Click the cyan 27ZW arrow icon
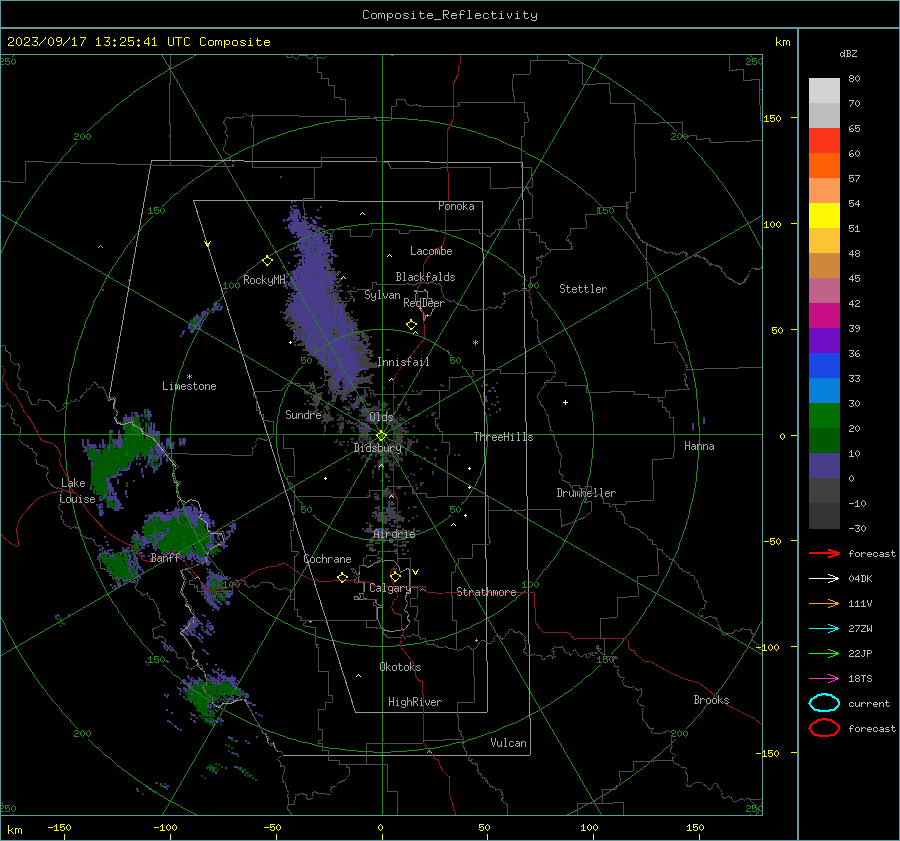This screenshot has height=841, width=900. point(824,629)
